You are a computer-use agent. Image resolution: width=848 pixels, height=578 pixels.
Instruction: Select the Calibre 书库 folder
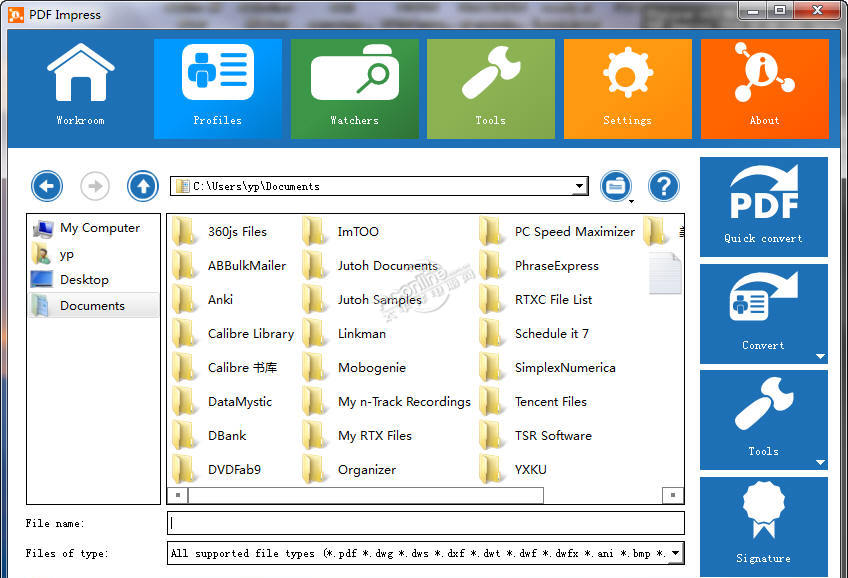[225, 368]
